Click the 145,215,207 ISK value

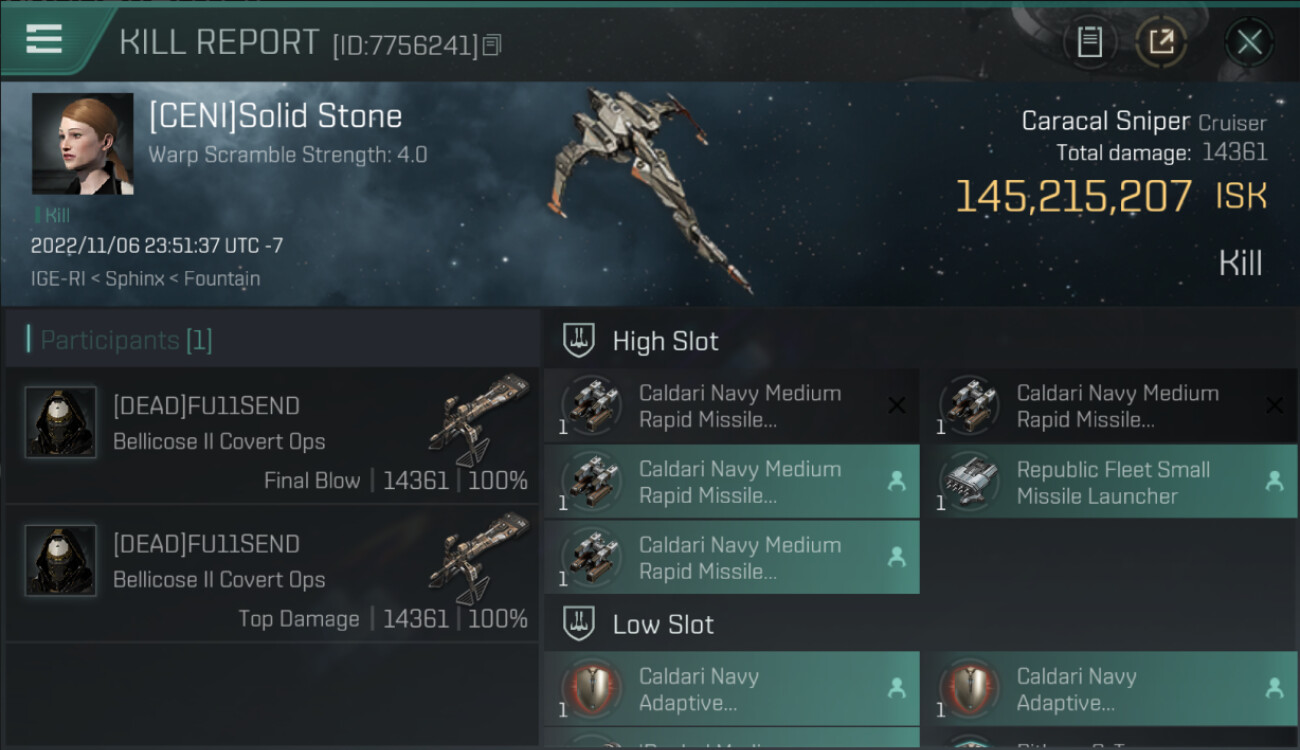(x=1074, y=197)
